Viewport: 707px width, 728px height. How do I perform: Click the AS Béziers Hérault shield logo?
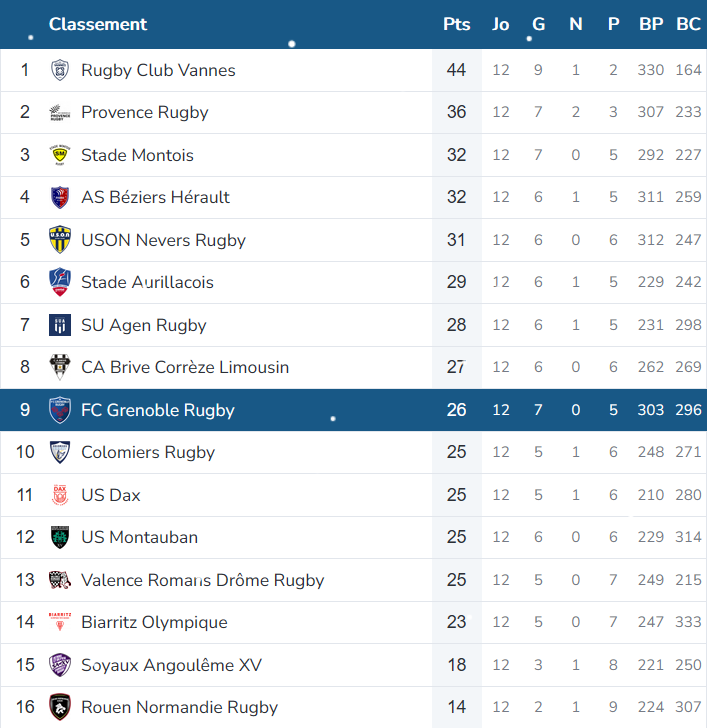coord(59,197)
